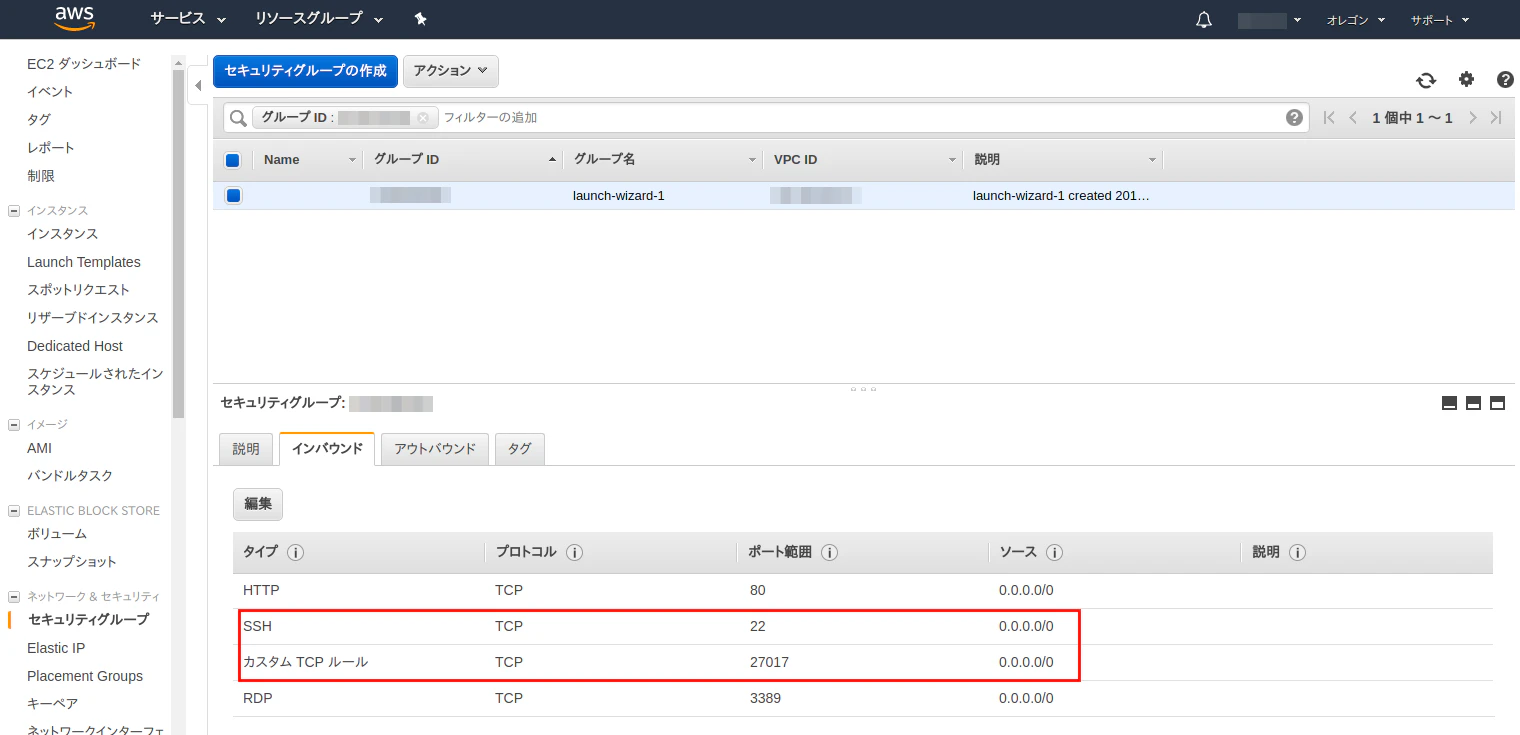Viewport: 1520px width, 735px height.
Task: Open Elastic IP in sidebar
Action: coord(56,648)
